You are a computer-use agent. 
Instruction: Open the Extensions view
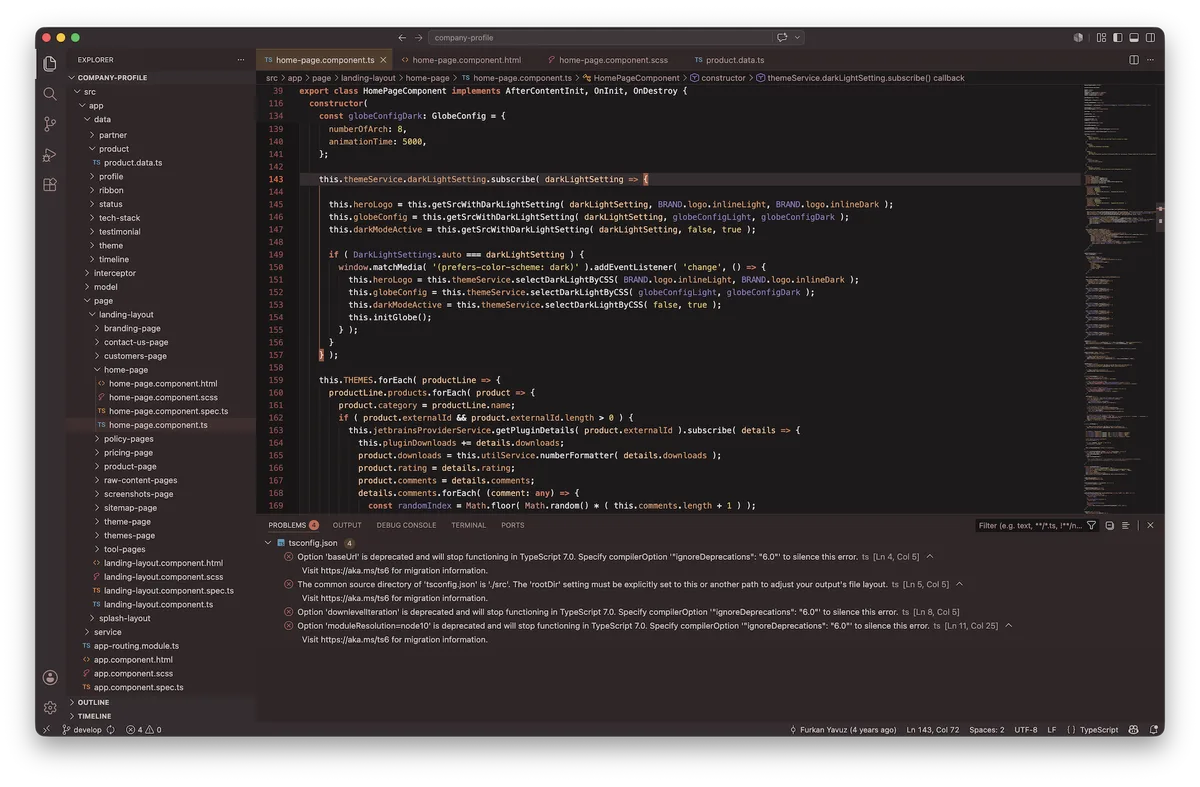pyautogui.click(x=50, y=185)
